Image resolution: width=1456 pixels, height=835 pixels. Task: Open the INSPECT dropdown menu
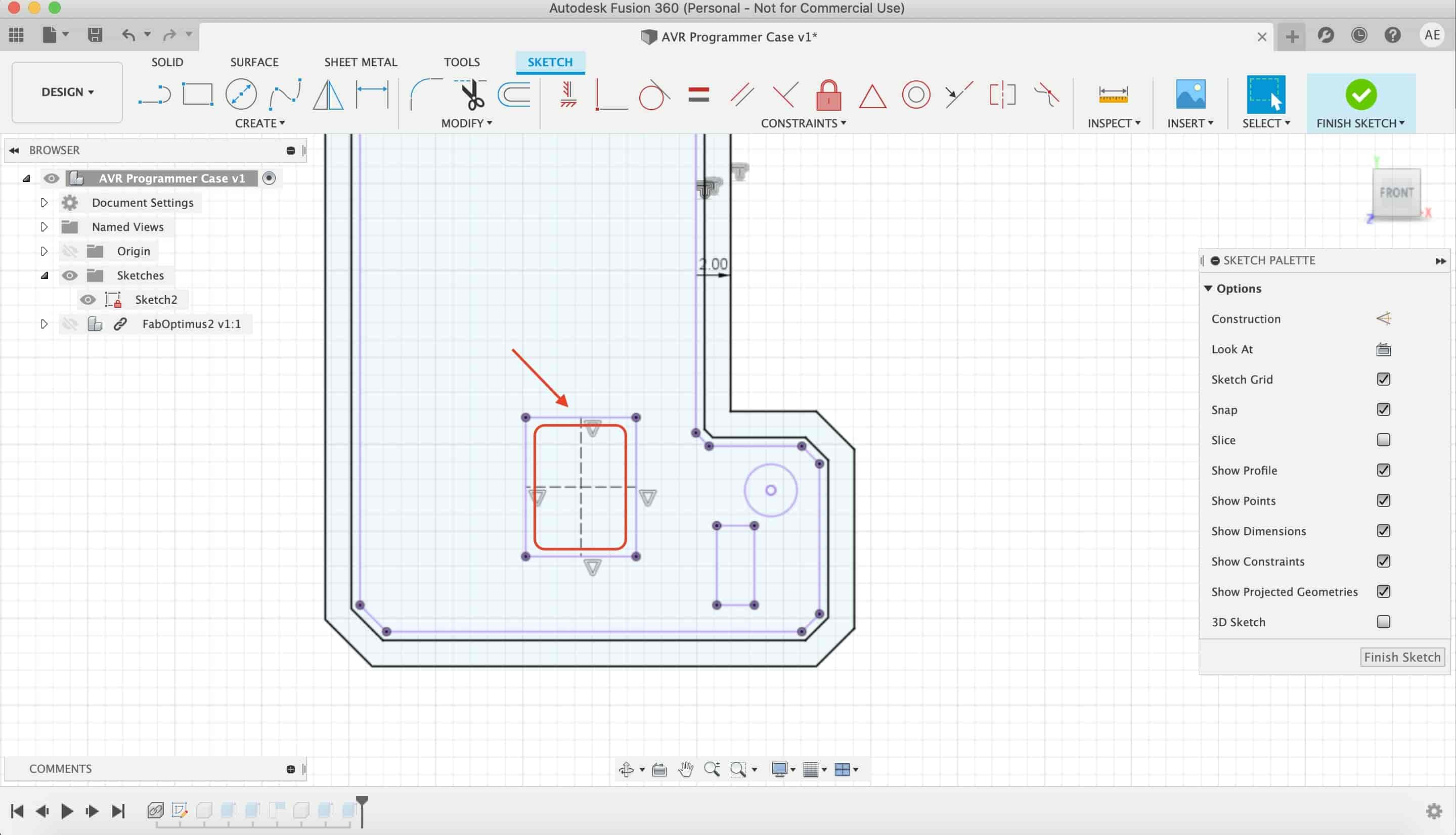pyautogui.click(x=1114, y=123)
